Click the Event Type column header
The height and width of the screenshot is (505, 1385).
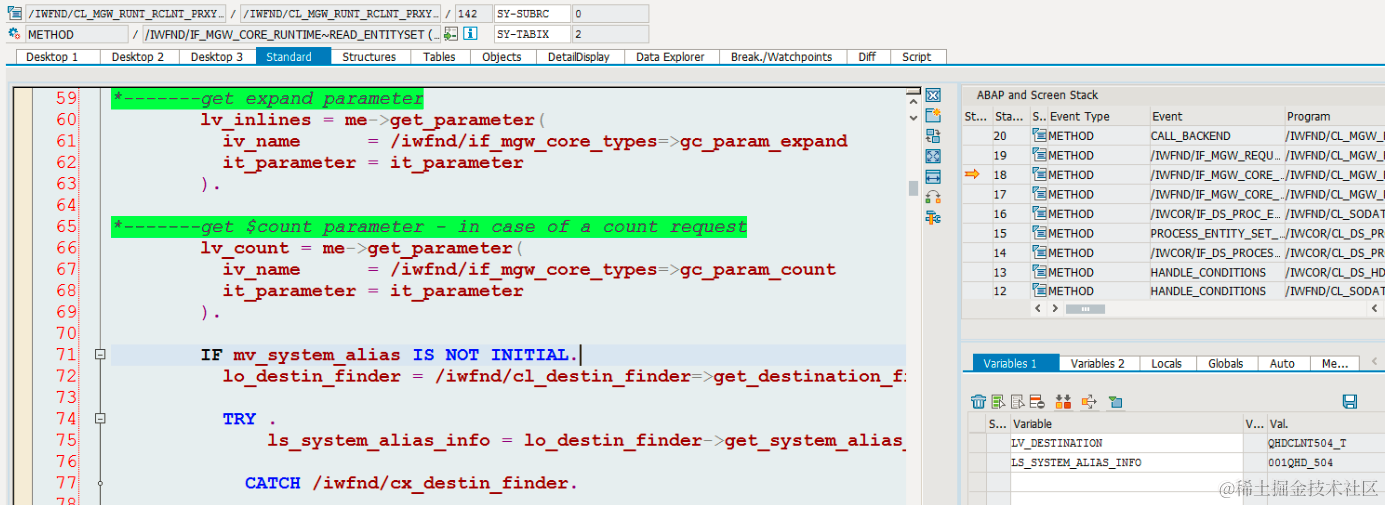click(1097, 117)
